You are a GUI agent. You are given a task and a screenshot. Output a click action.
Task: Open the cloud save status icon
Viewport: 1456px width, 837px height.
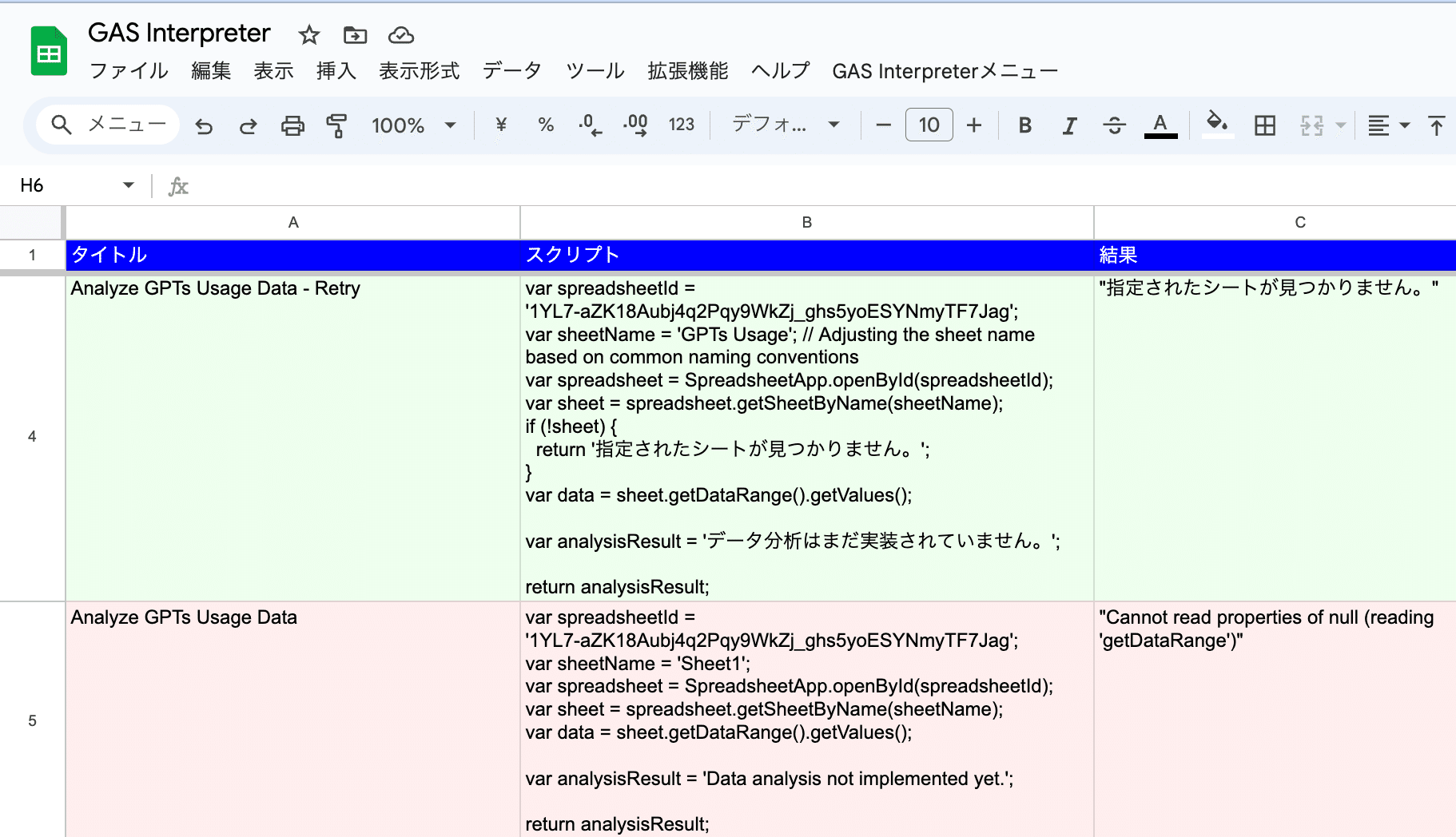click(400, 35)
